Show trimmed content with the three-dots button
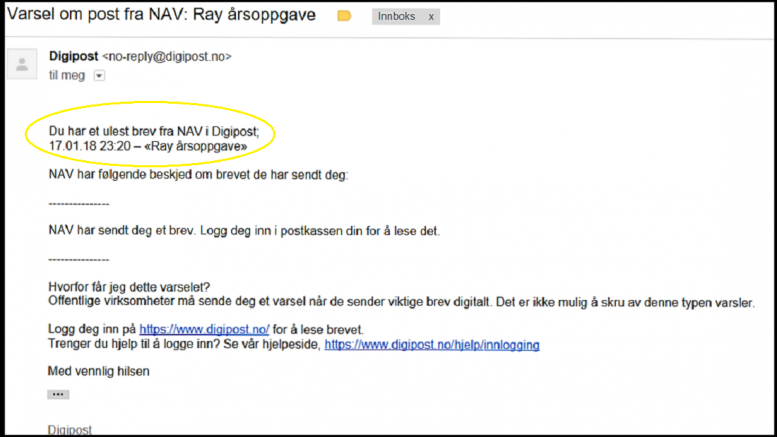 (x=58, y=394)
